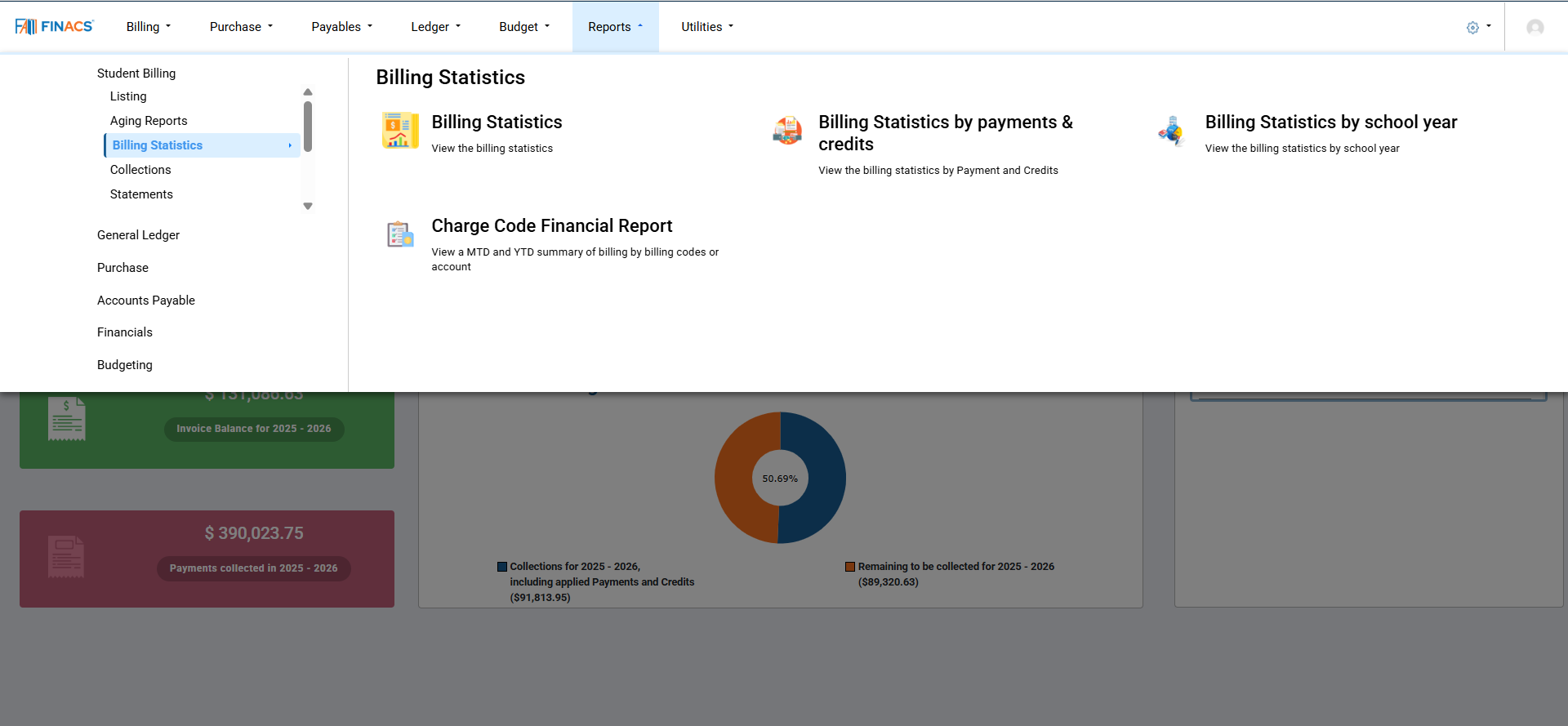Image resolution: width=1568 pixels, height=726 pixels.
Task: Click the Charge Code Financial Report icon
Action: pyautogui.click(x=400, y=234)
